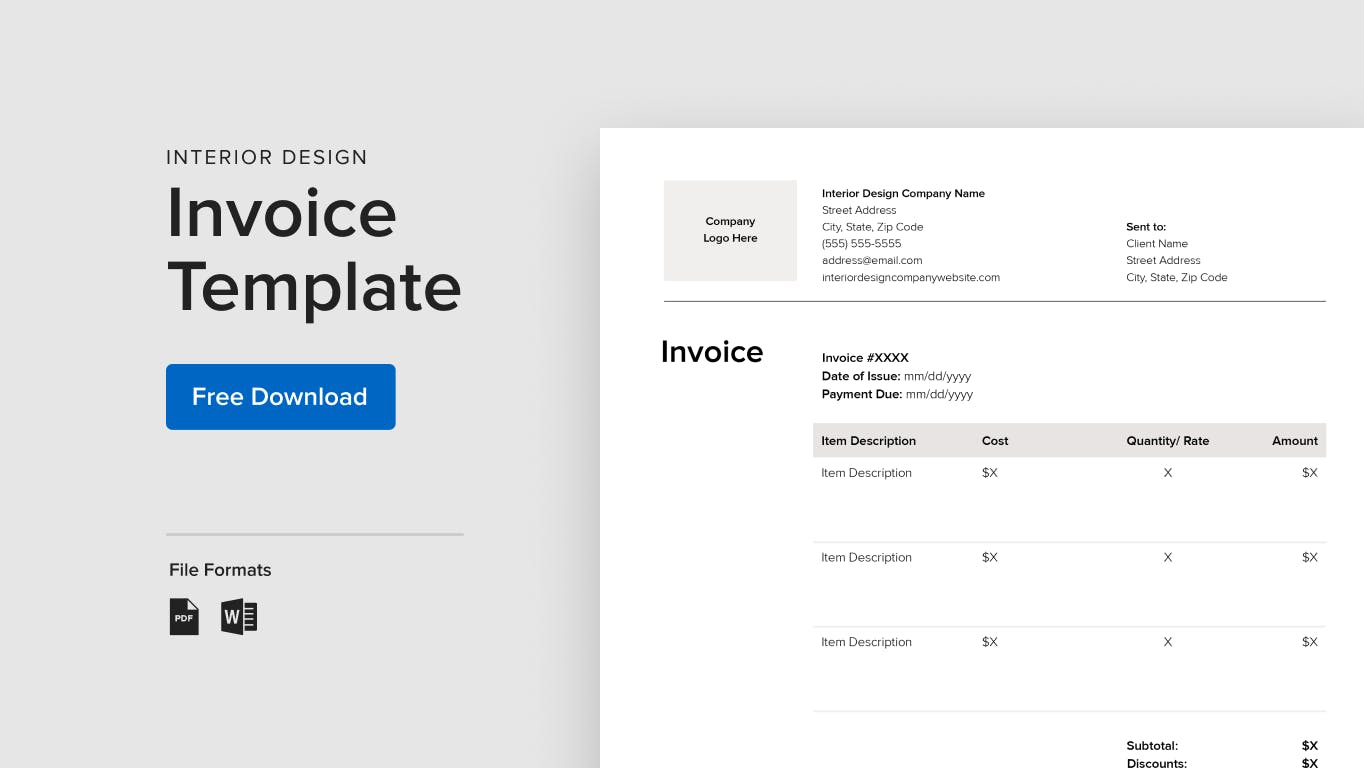Select the Invoice #XXXX field
1364x768 pixels.
point(864,357)
